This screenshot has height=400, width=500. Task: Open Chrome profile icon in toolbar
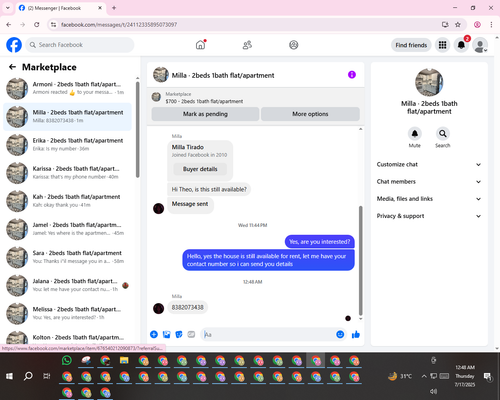477,25
